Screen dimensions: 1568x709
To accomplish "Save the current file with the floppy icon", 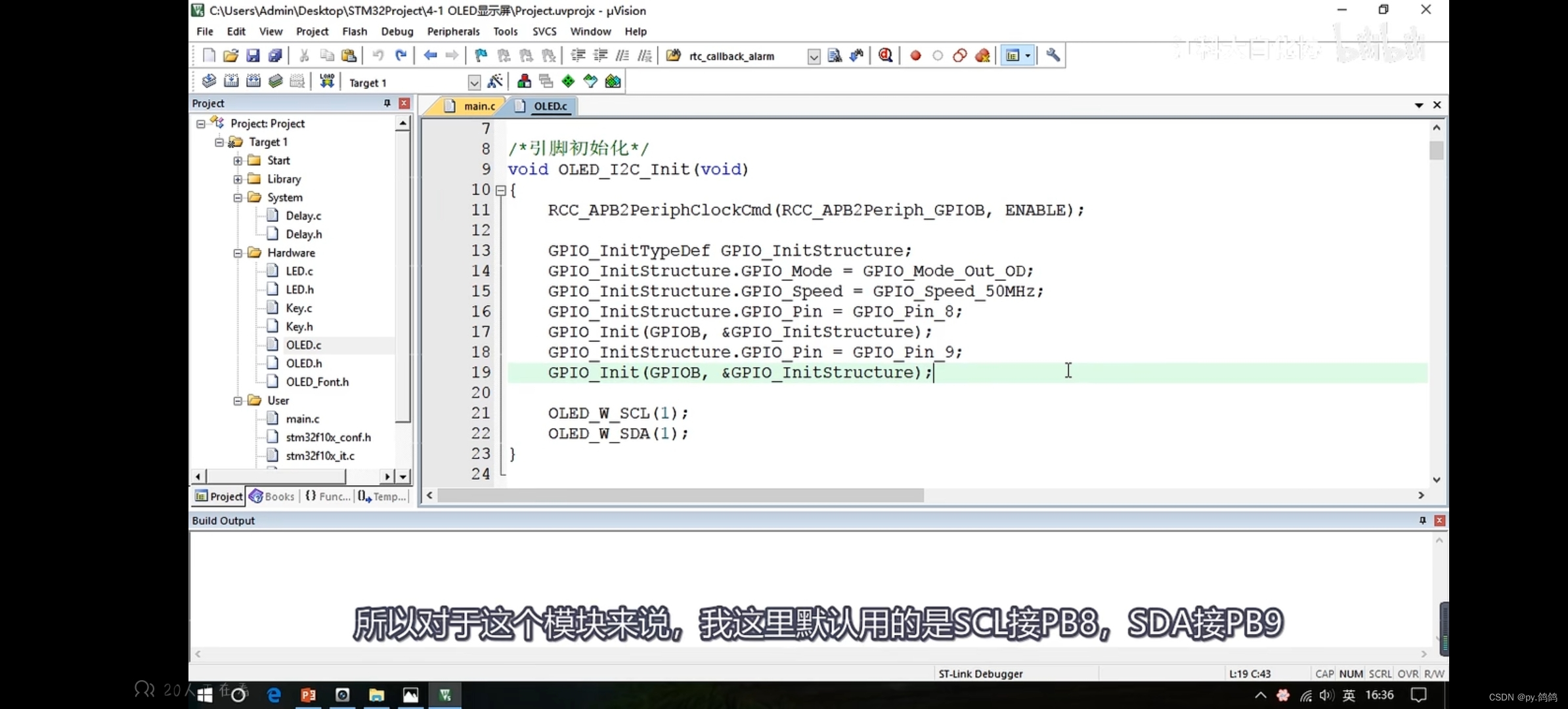I will tap(253, 56).
